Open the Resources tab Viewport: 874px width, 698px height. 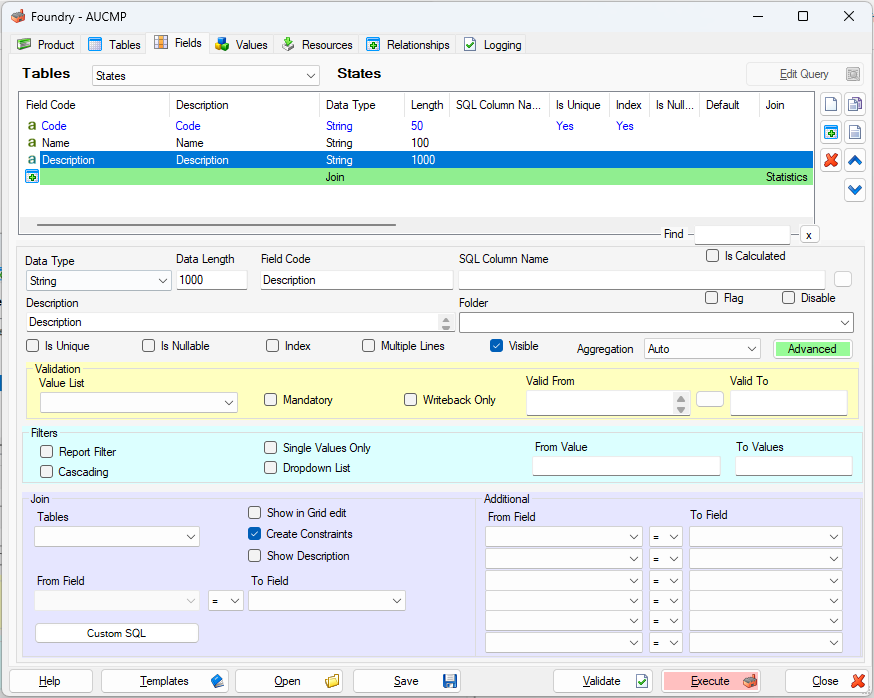[317, 45]
